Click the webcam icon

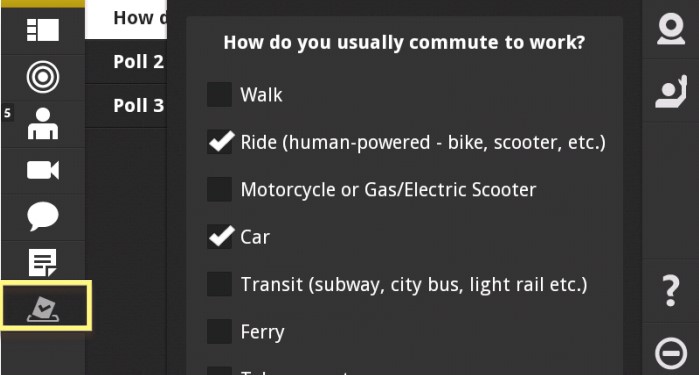click(x=671, y=29)
